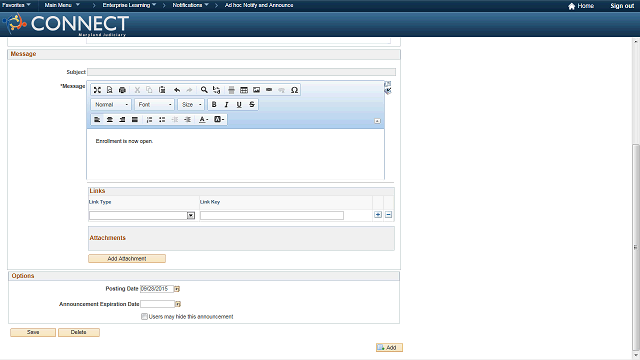Apply Strikethrough formatting
This screenshot has height=360, width=640.
(252, 104)
